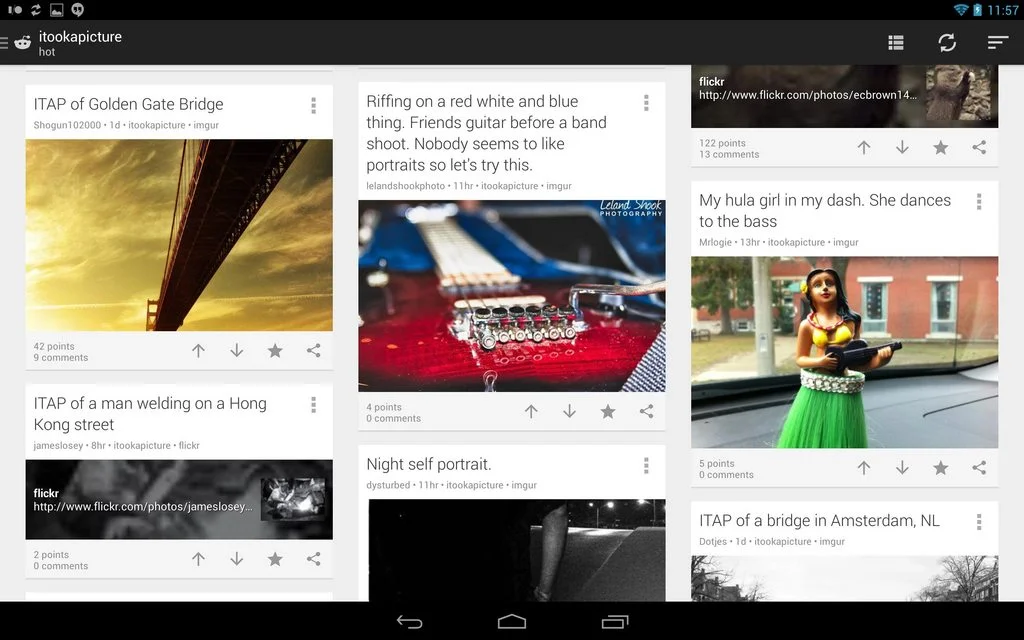Upvote the hula girl post
The width and height of the screenshot is (1024, 640).
tap(864, 468)
